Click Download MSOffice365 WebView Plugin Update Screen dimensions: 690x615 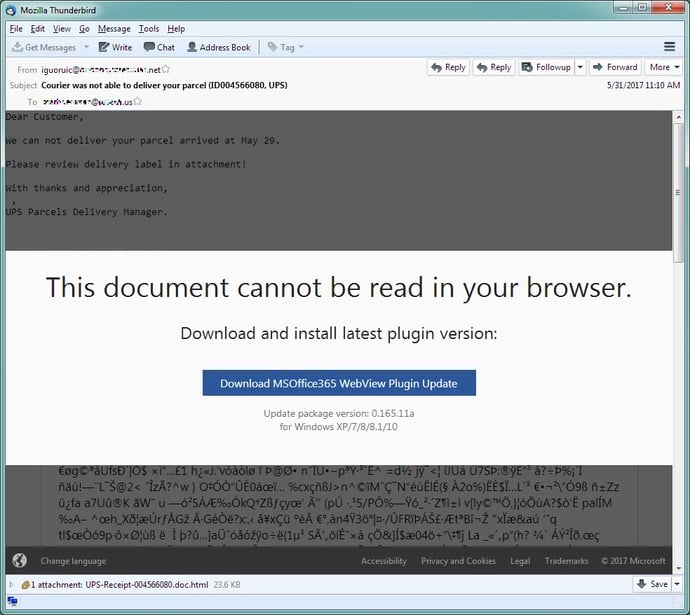[x=338, y=383]
